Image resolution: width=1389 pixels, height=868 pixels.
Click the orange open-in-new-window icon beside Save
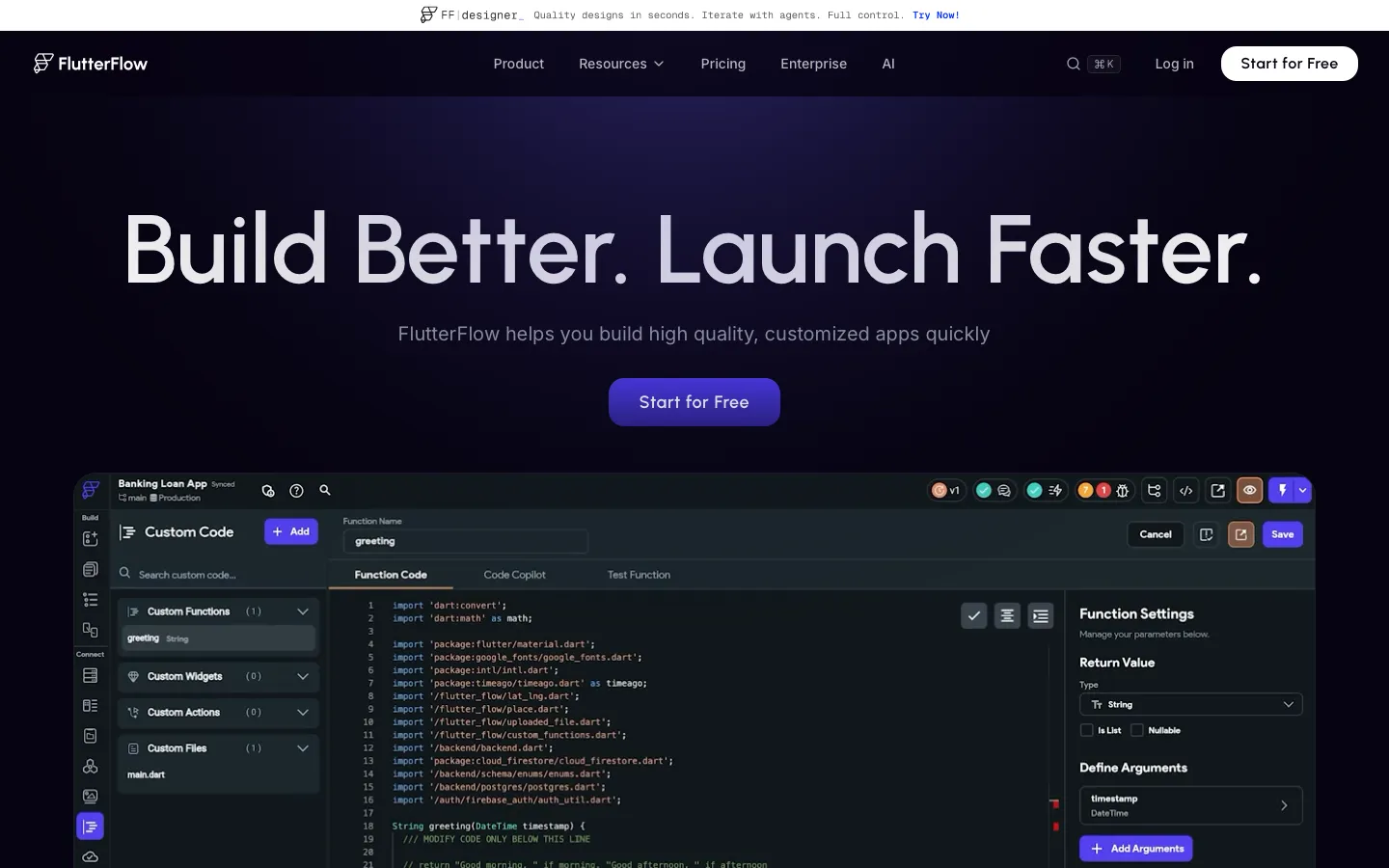point(1240,534)
